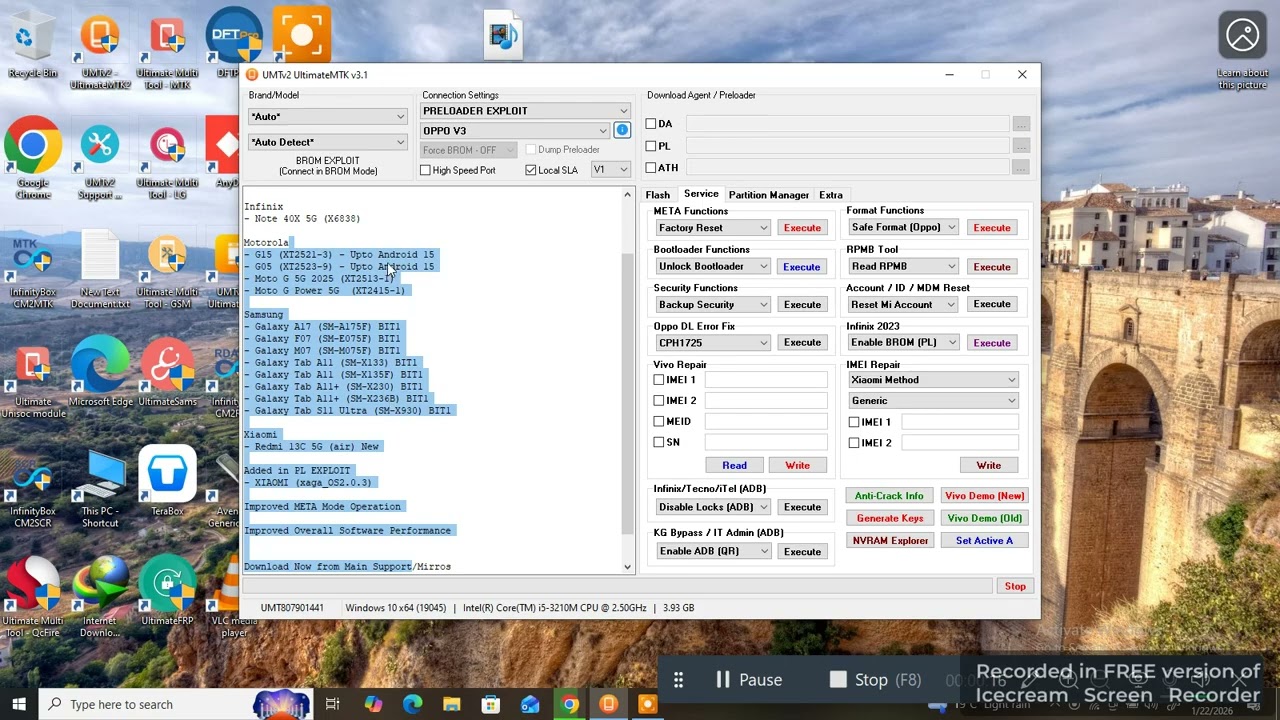
Task: Check the SN checkbox
Action: point(659,442)
